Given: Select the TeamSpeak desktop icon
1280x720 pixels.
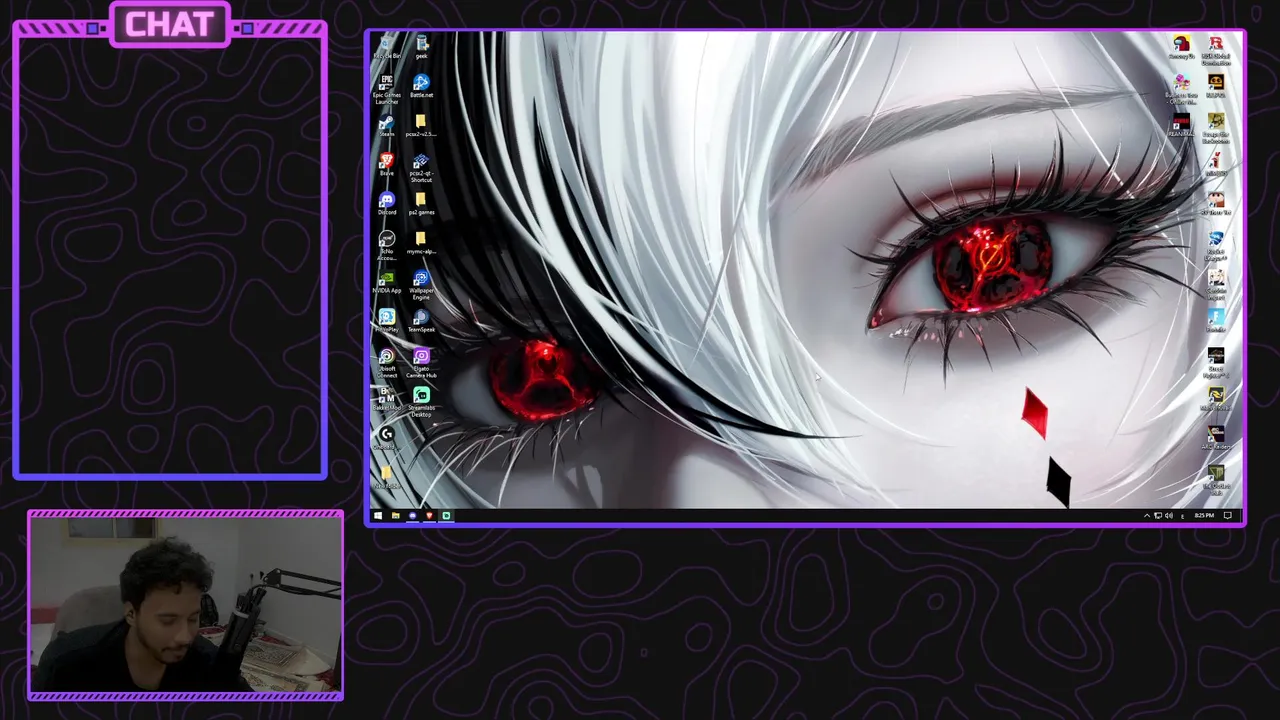Looking at the screenshot, I should pos(421,320).
